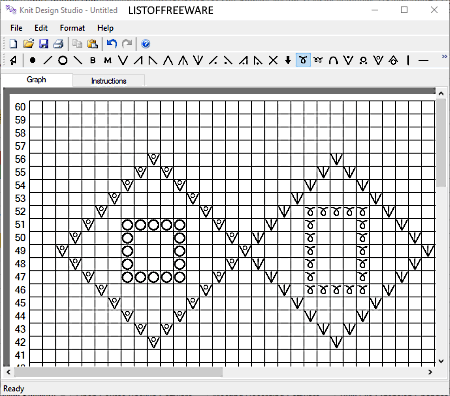The image size is (450, 396).
Task: Expand toolbar overflow chevron
Action: [444, 57]
